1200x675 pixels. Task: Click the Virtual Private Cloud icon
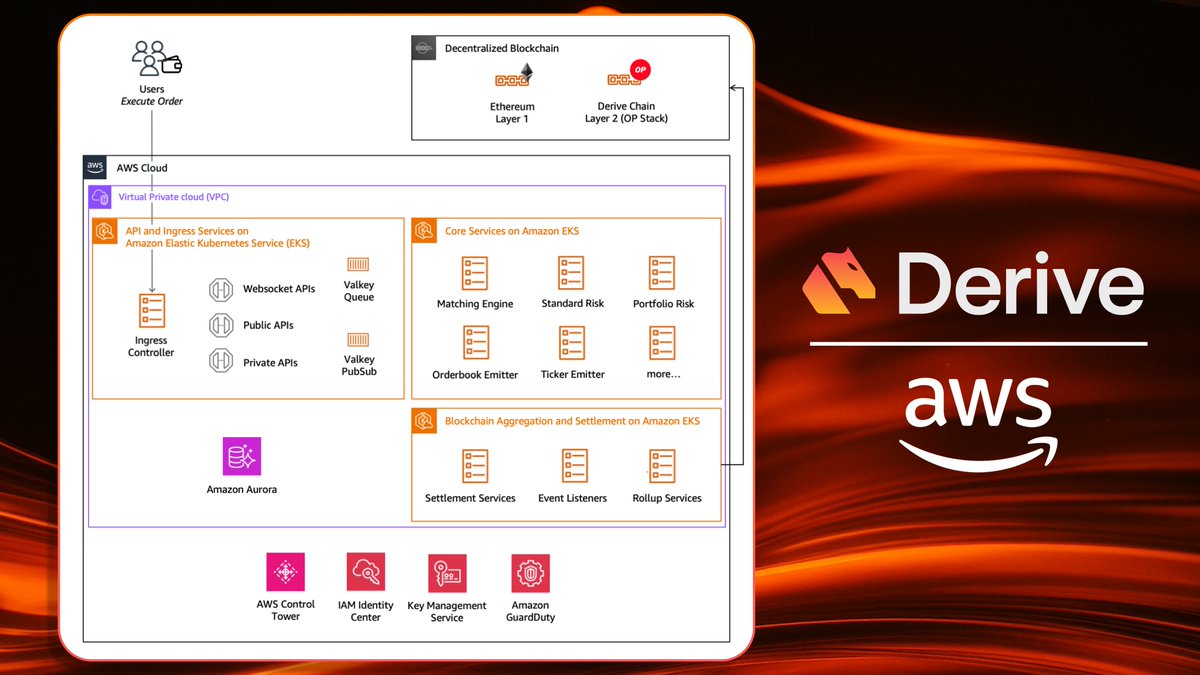click(100, 197)
